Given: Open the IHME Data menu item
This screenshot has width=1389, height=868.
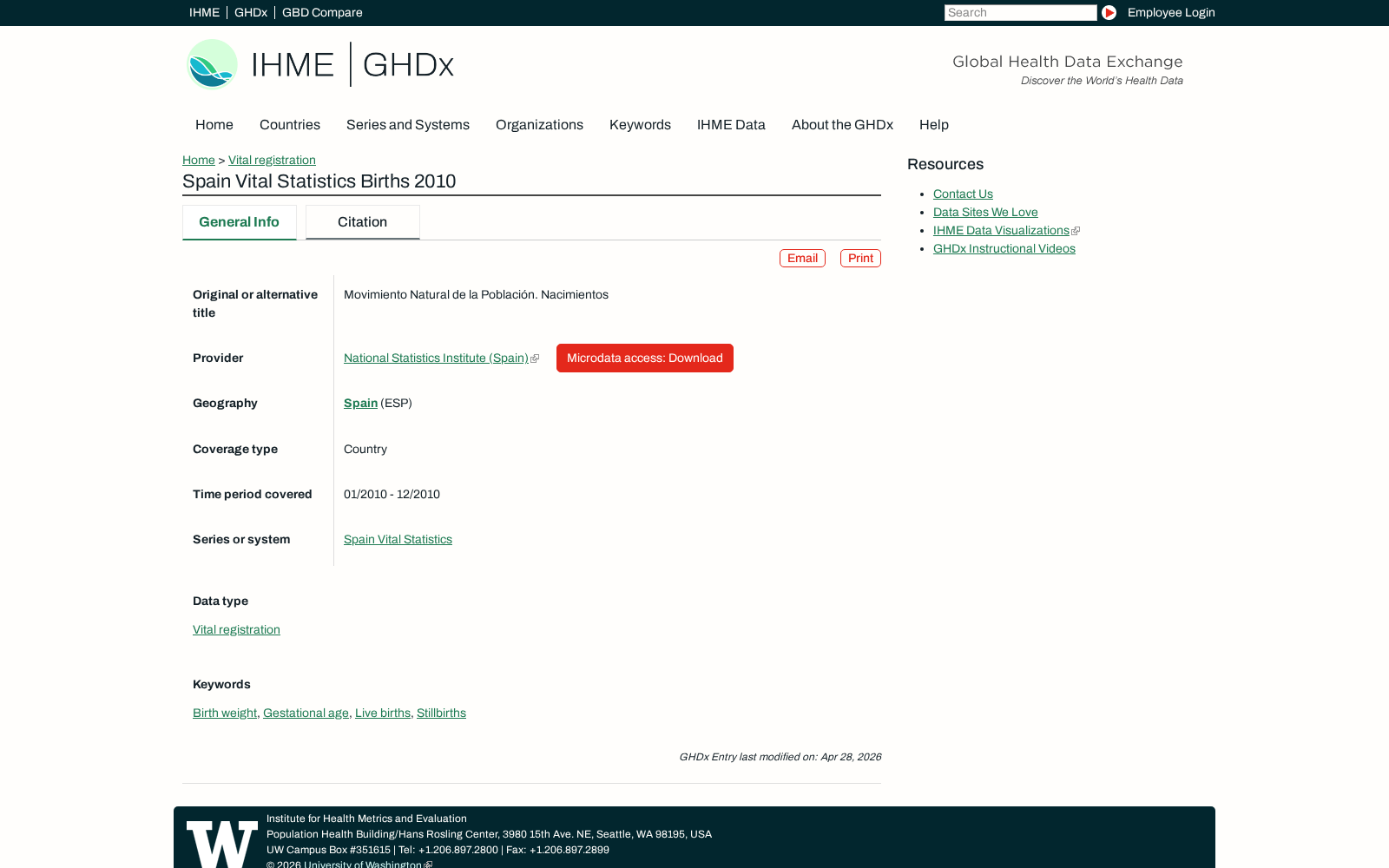Looking at the screenshot, I should tap(731, 125).
